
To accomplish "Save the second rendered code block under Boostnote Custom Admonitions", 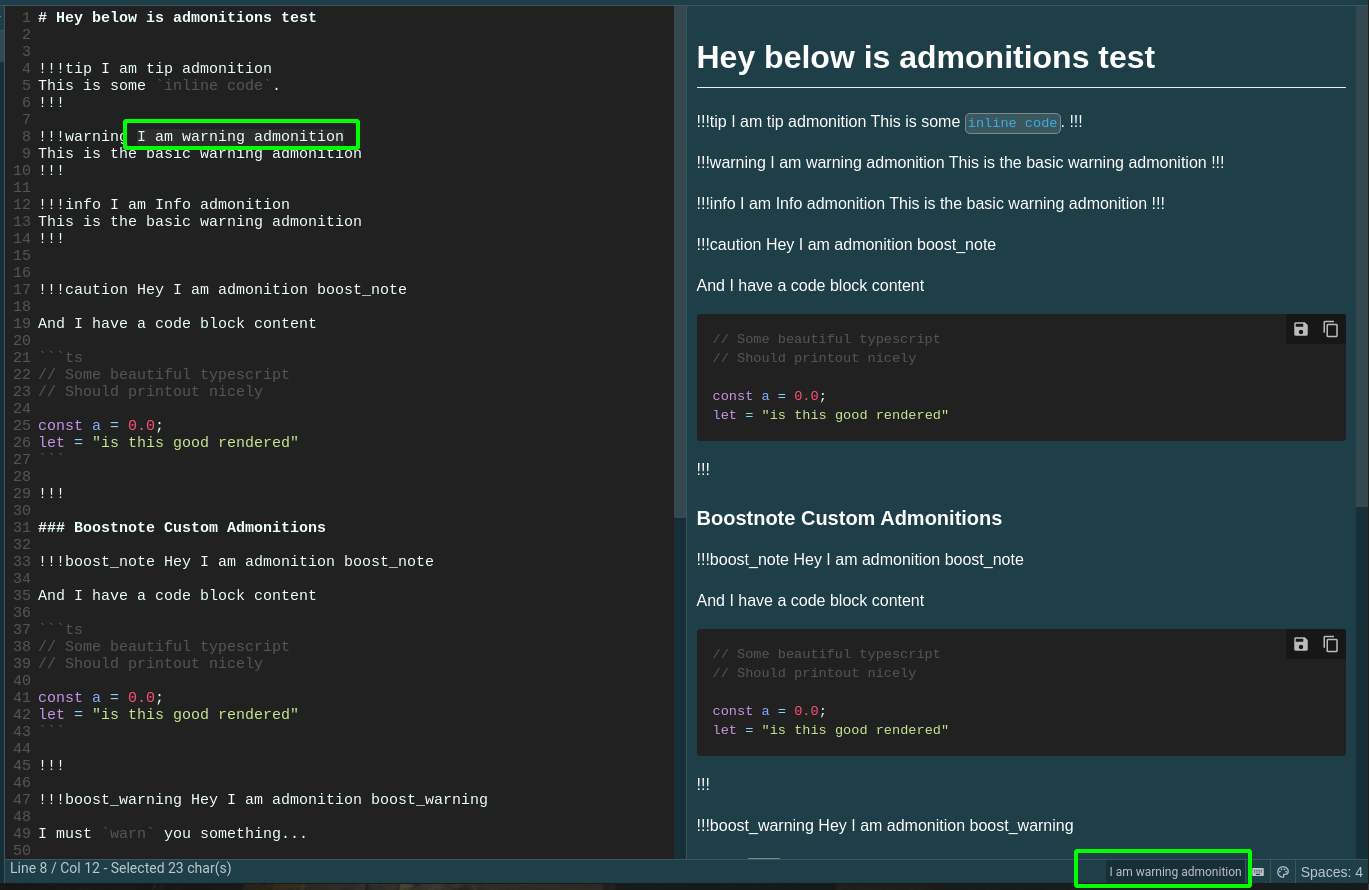I will (x=1301, y=644).
